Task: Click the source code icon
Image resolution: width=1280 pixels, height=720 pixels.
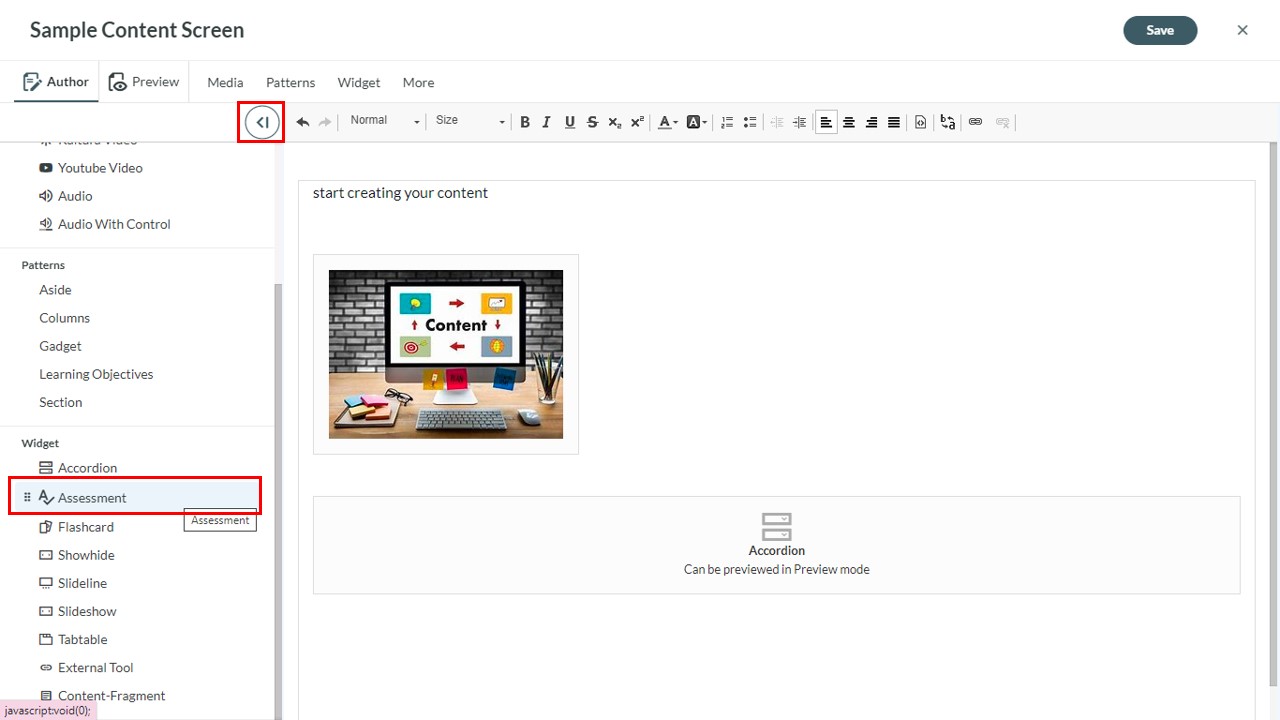Action: tap(921, 122)
